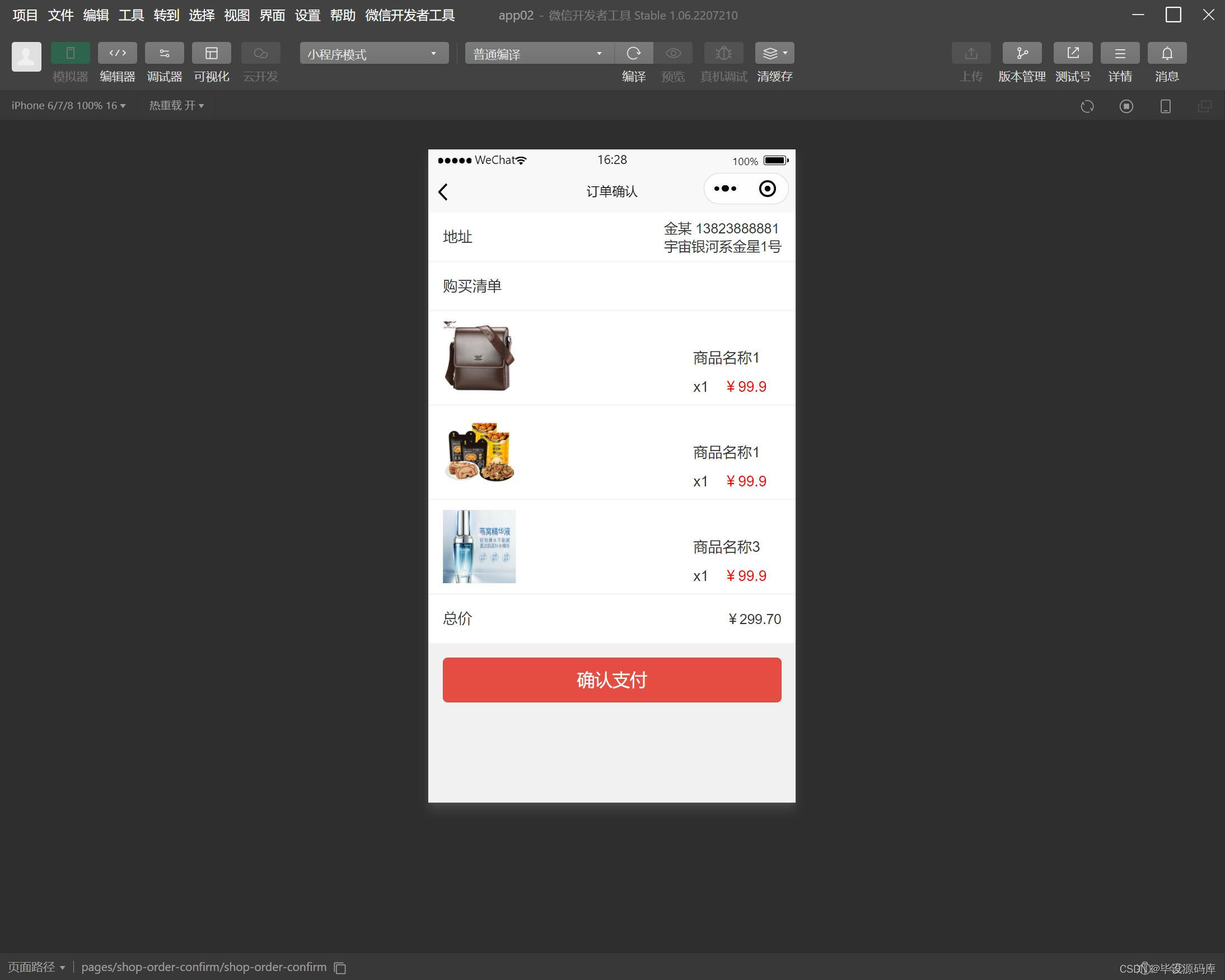Open the visualization panel button
The width and height of the screenshot is (1225, 980).
212,53
